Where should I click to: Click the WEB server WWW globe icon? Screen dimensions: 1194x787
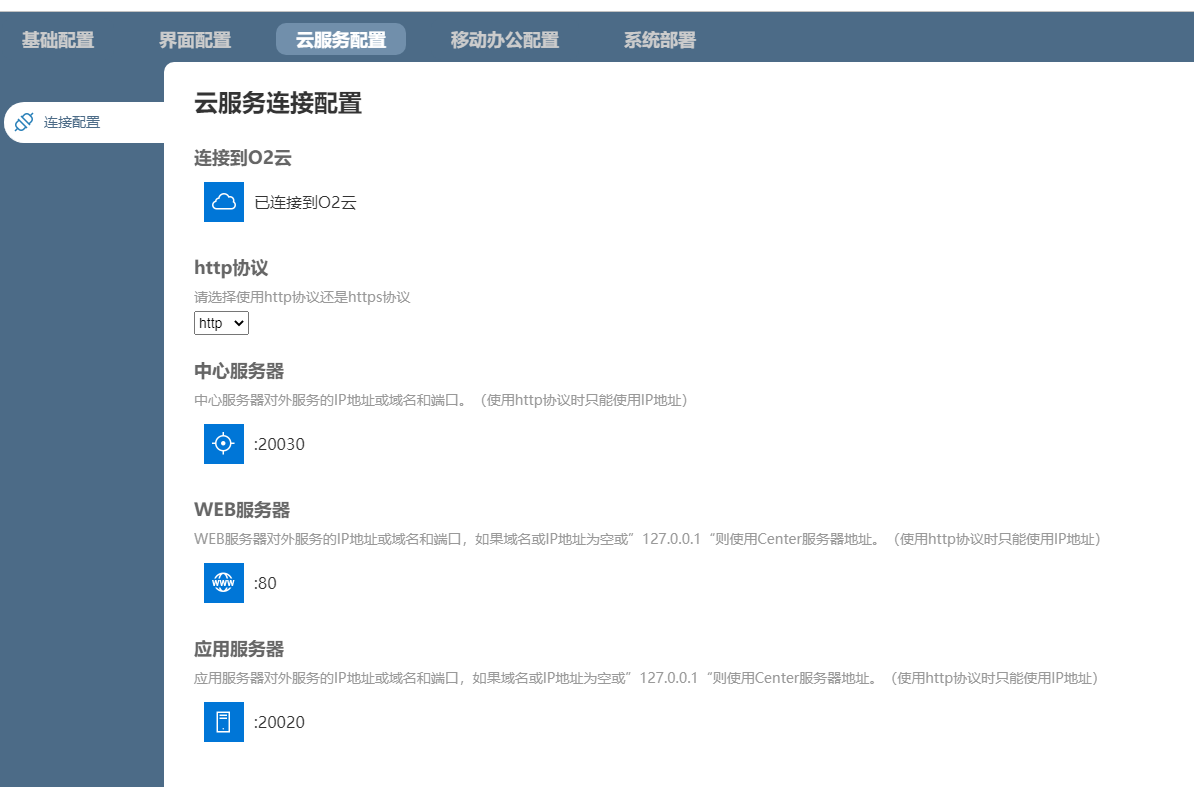224,583
